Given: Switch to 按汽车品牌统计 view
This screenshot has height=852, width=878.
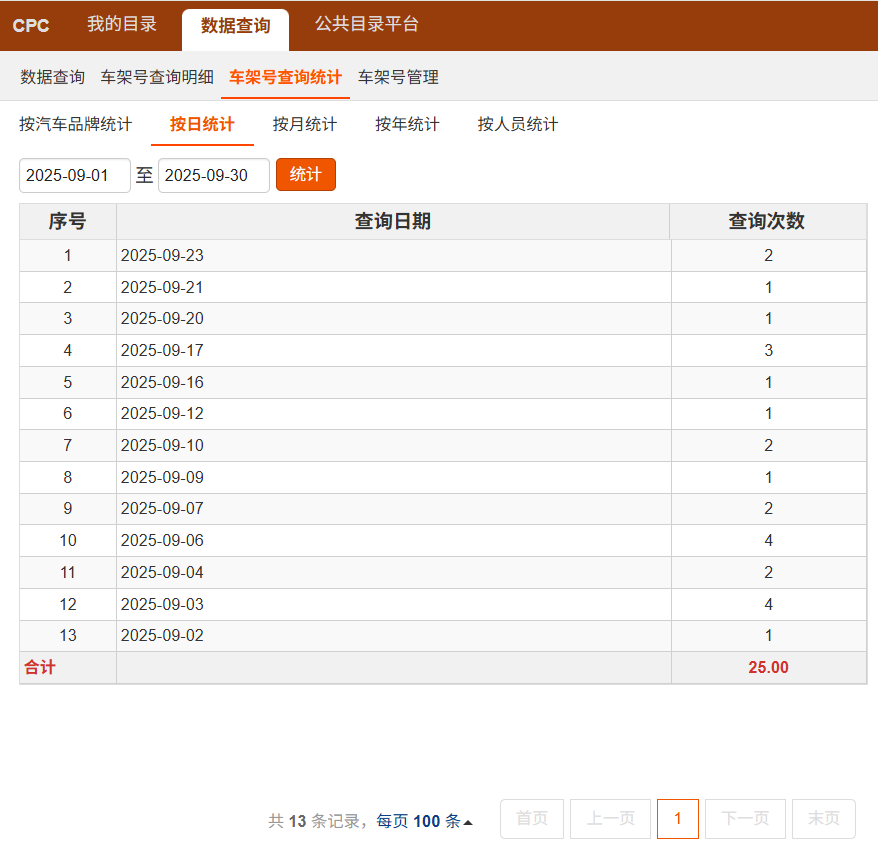Looking at the screenshot, I should coord(76,124).
